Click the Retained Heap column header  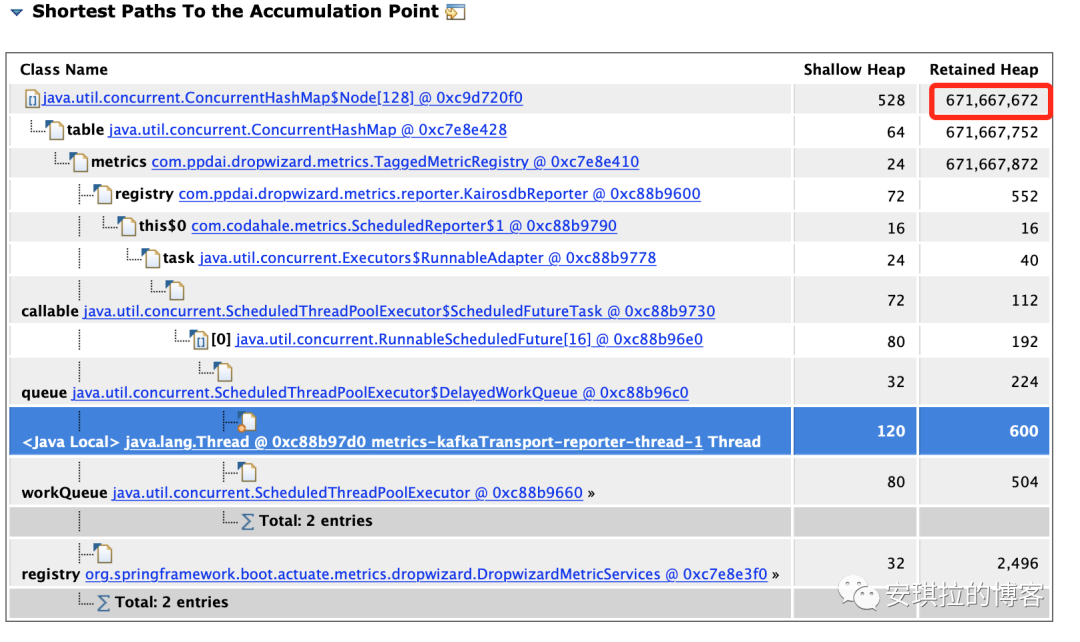pos(984,70)
